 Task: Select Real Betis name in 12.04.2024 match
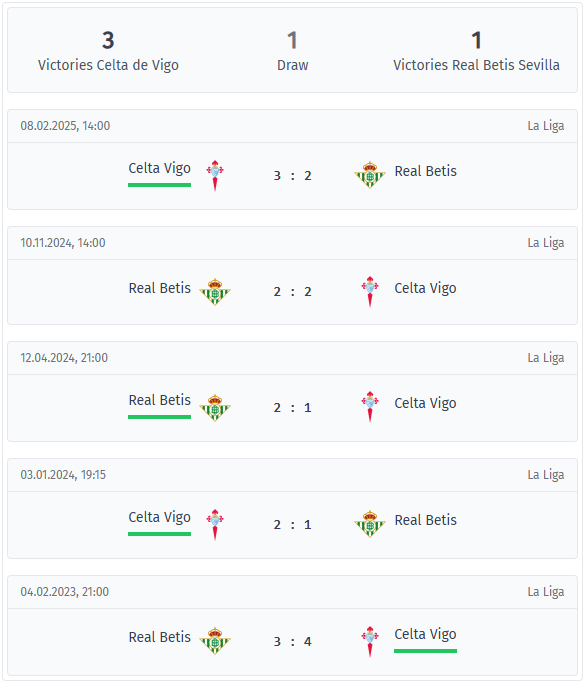coord(160,400)
